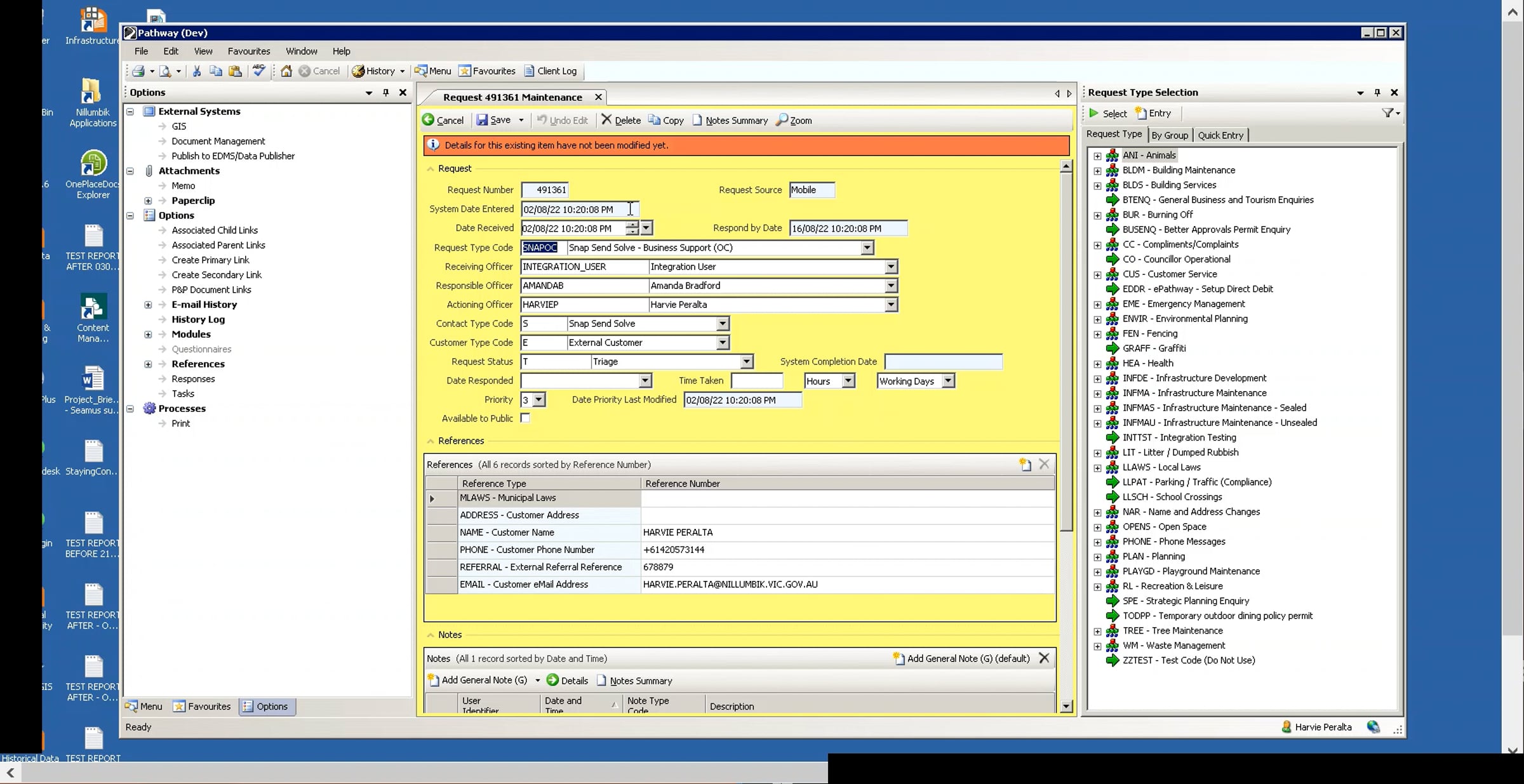Open the OnePlaceDocs Explorer desktop icon
Image resolution: width=1524 pixels, height=784 pixels.
click(x=93, y=175)
